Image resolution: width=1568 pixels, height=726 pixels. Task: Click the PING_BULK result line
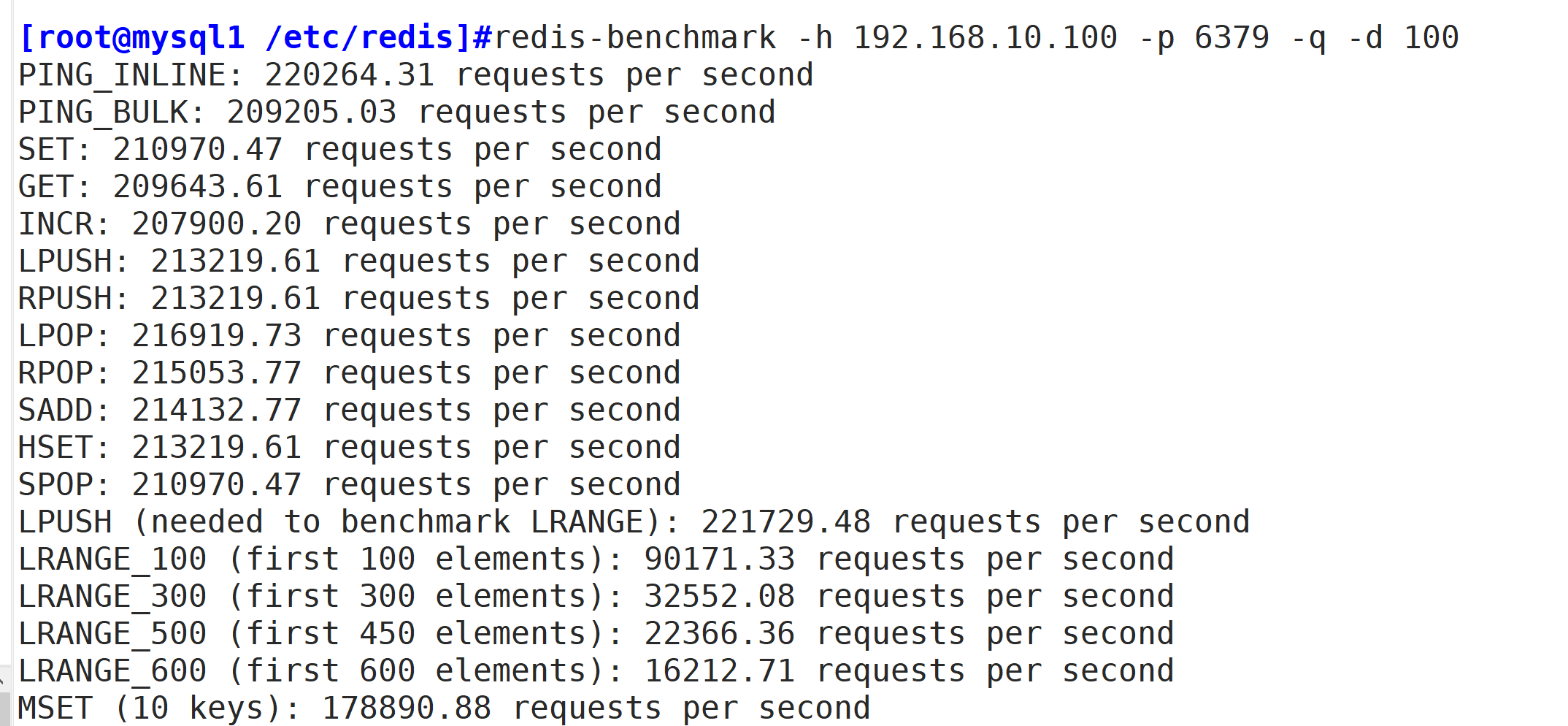[x=397, y=112]
